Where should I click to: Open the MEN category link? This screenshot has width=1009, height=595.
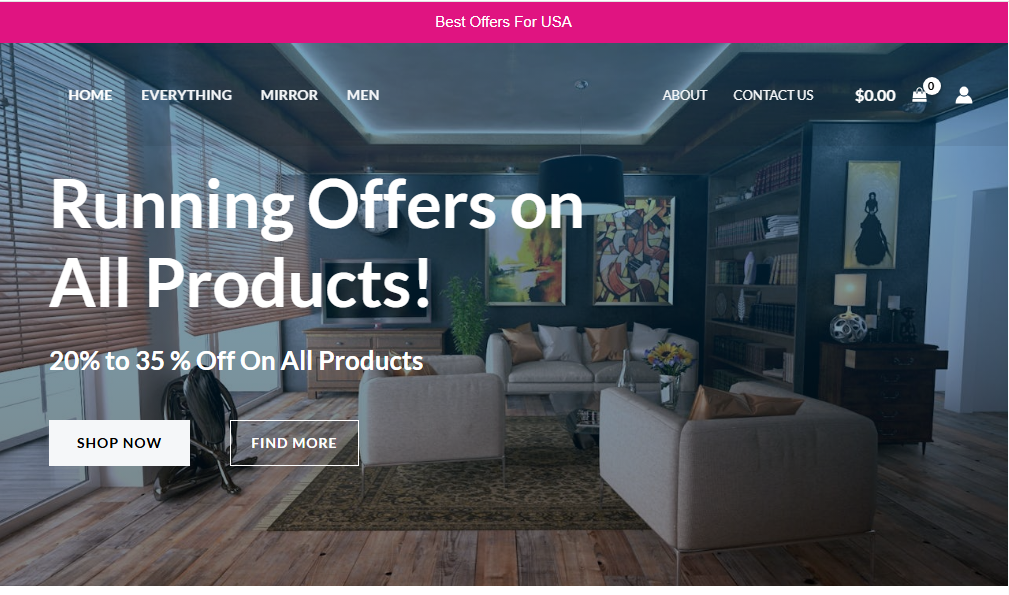coord(363,95)
